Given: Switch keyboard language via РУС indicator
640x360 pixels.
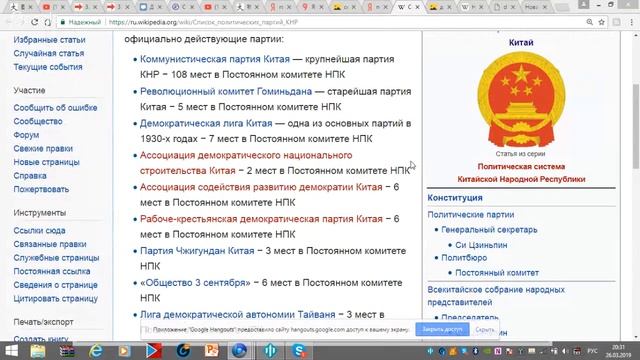Looking at the screenshot, I should [592, 351].
